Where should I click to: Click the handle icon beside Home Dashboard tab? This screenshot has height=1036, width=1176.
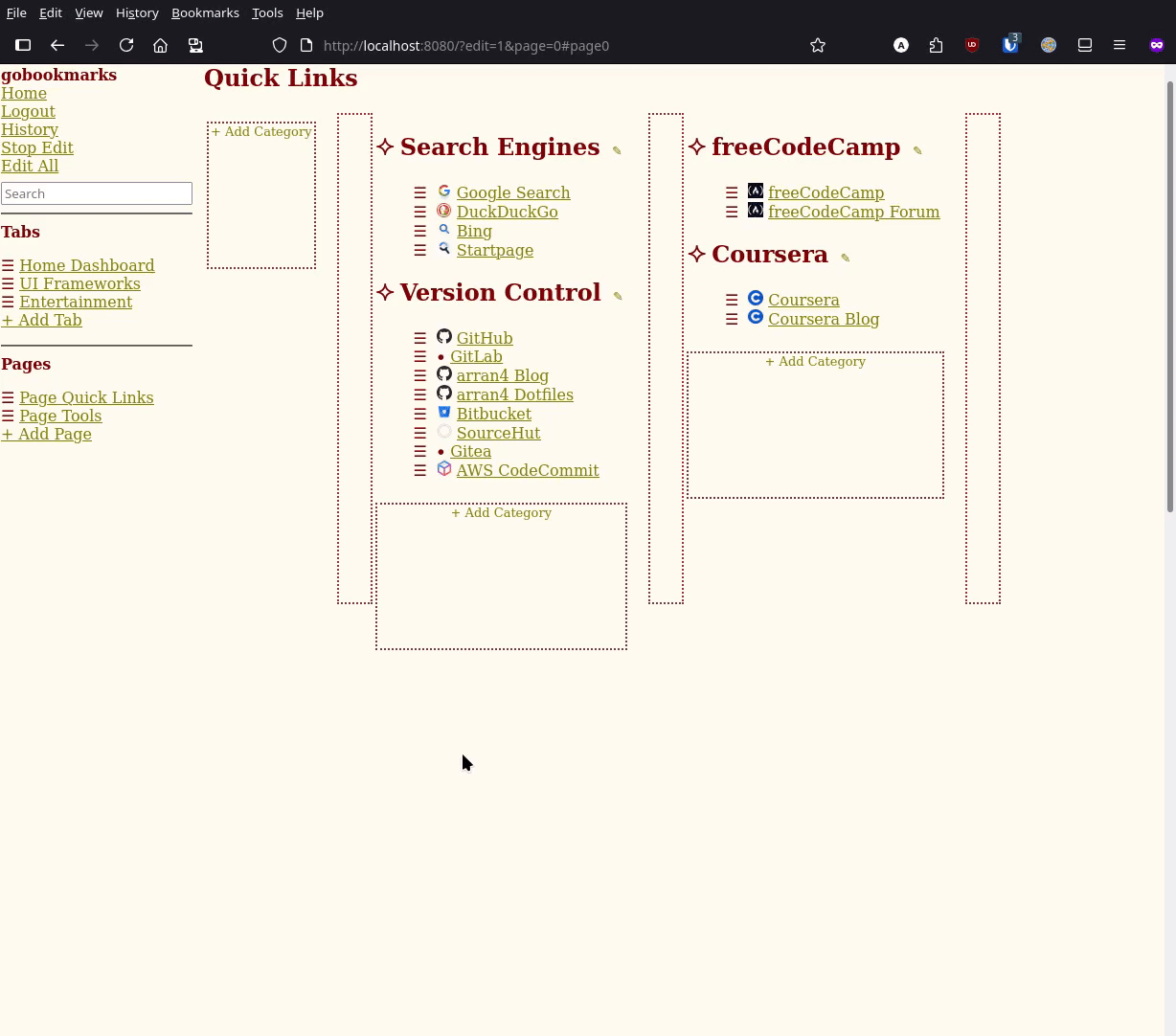(x=8, y=265)
